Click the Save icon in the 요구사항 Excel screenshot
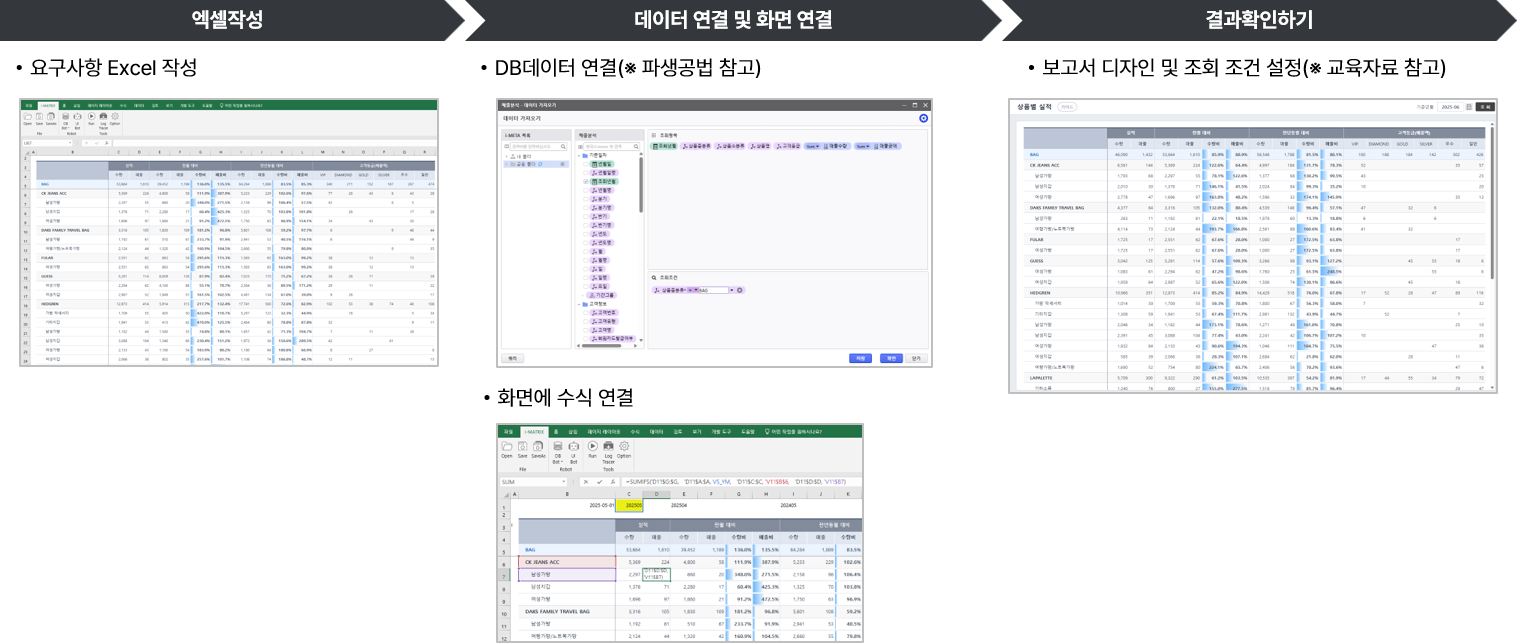This screenshot has width=1517, height=643. pyautogui.click(x=39, y=116)
